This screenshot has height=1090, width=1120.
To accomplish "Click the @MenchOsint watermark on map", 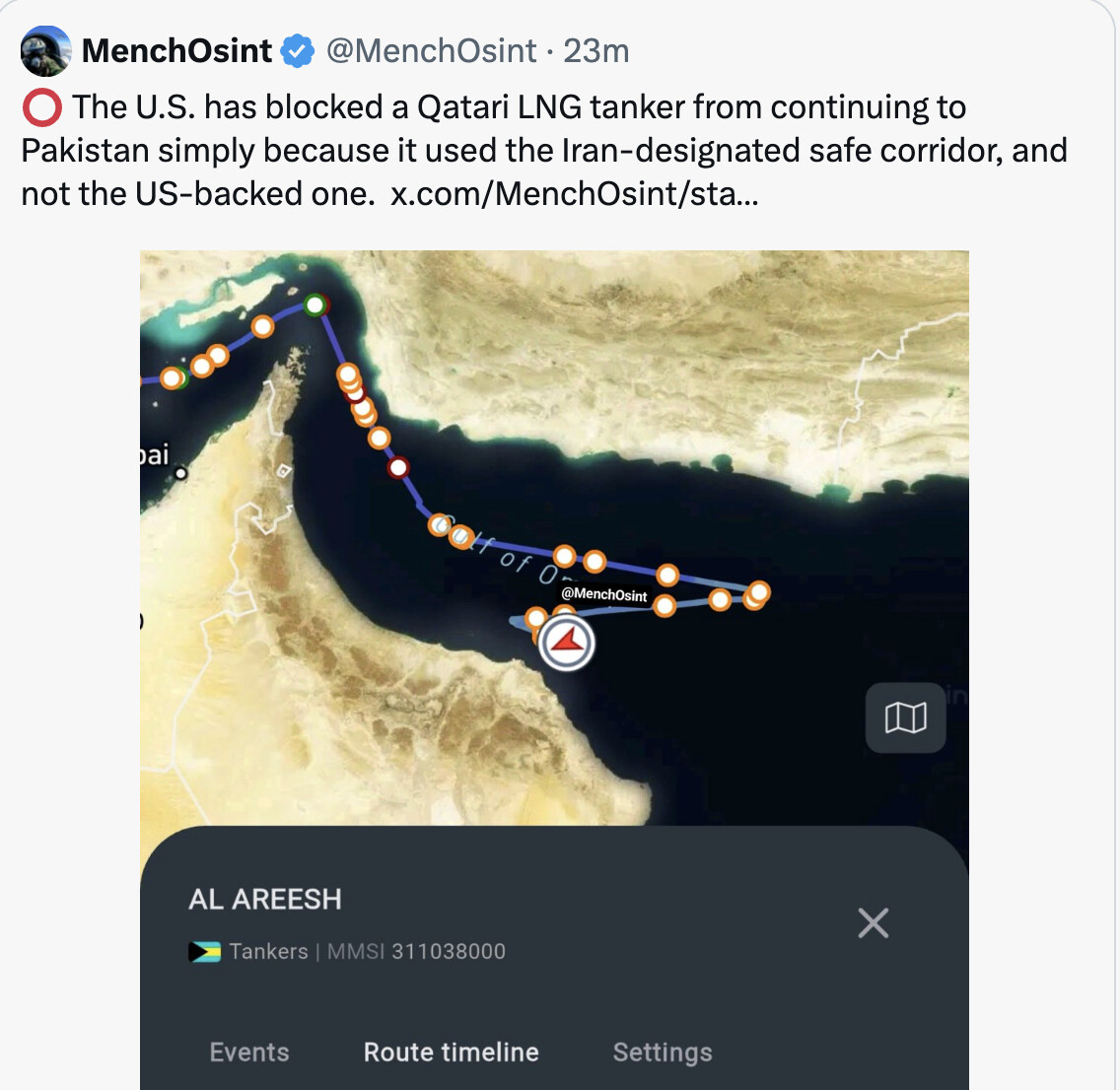I will tap(604, 594).
